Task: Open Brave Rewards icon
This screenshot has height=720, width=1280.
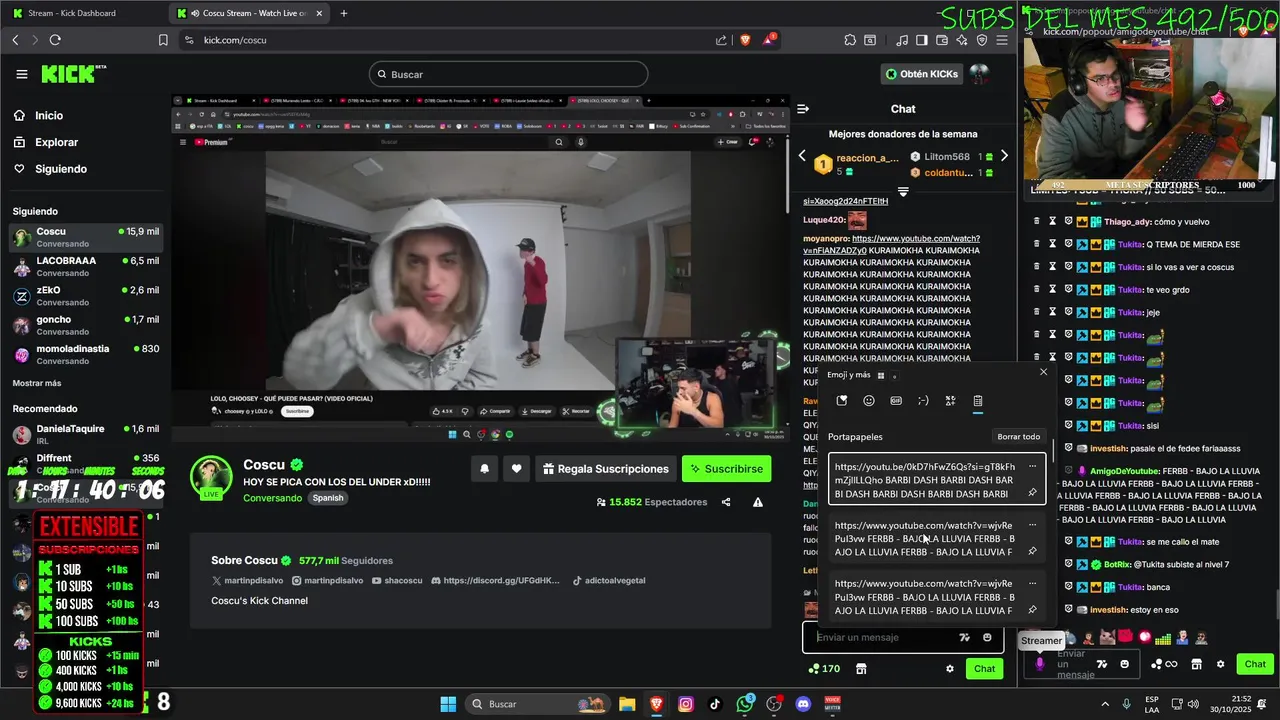Action: tap(769, 40)
